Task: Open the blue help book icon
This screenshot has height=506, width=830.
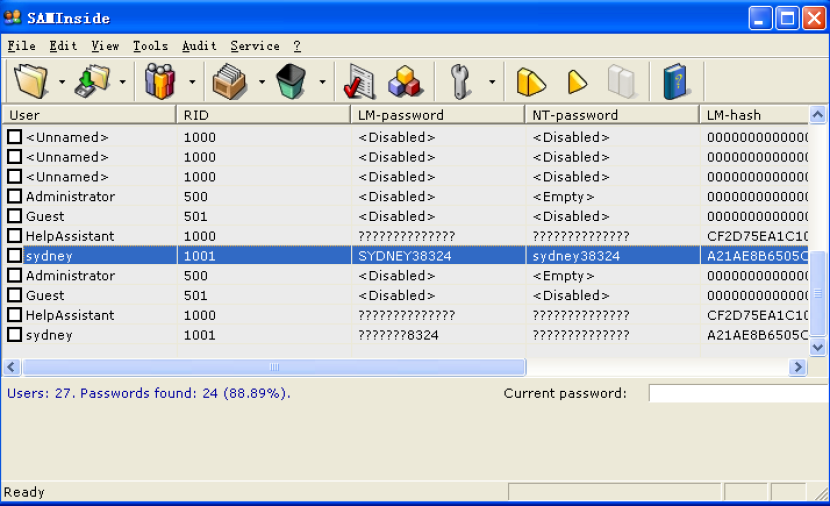Action: coord(676,82)
